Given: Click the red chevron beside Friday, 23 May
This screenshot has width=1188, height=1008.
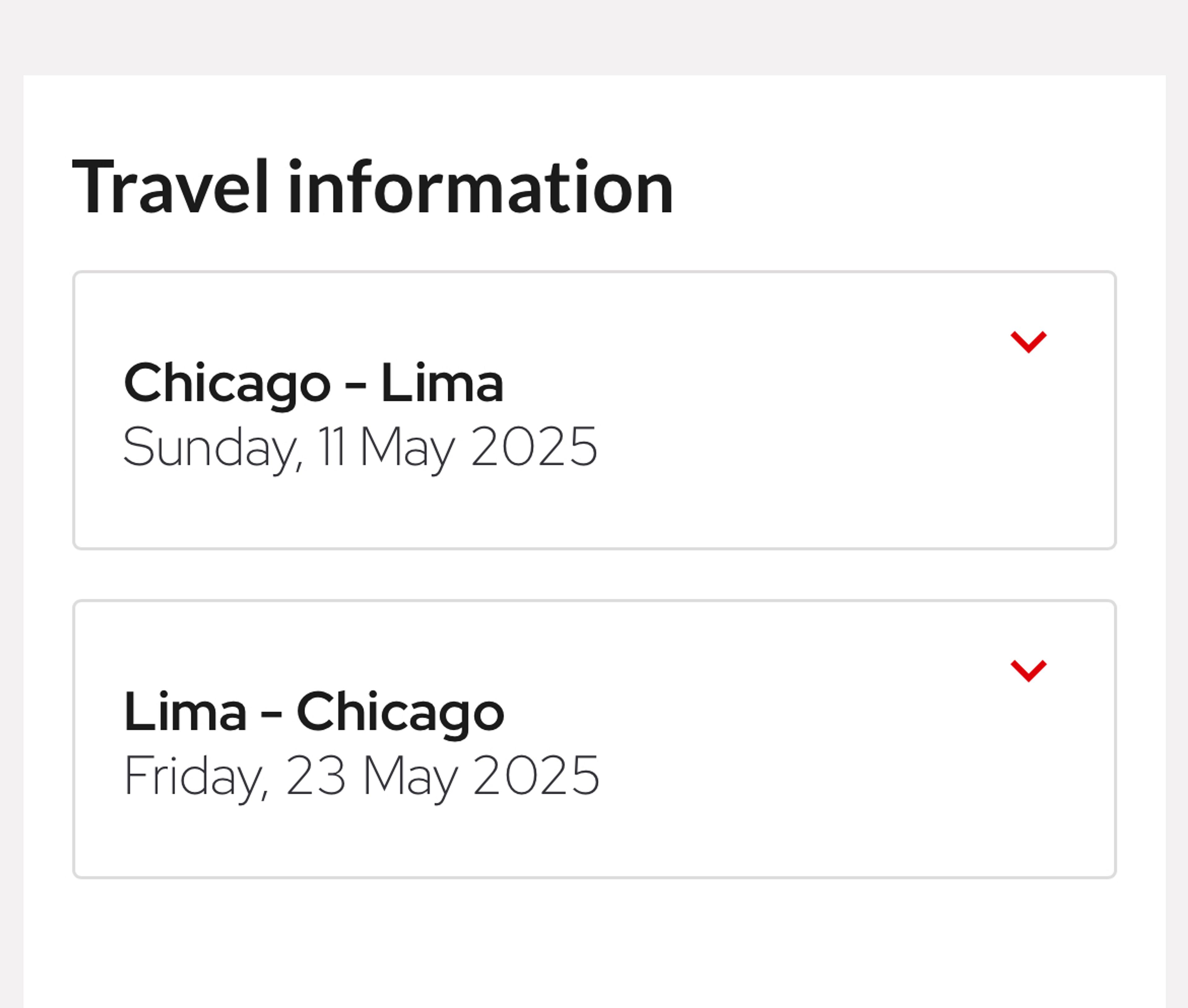Looking at the screenshot, I should tap(1028, 671).
